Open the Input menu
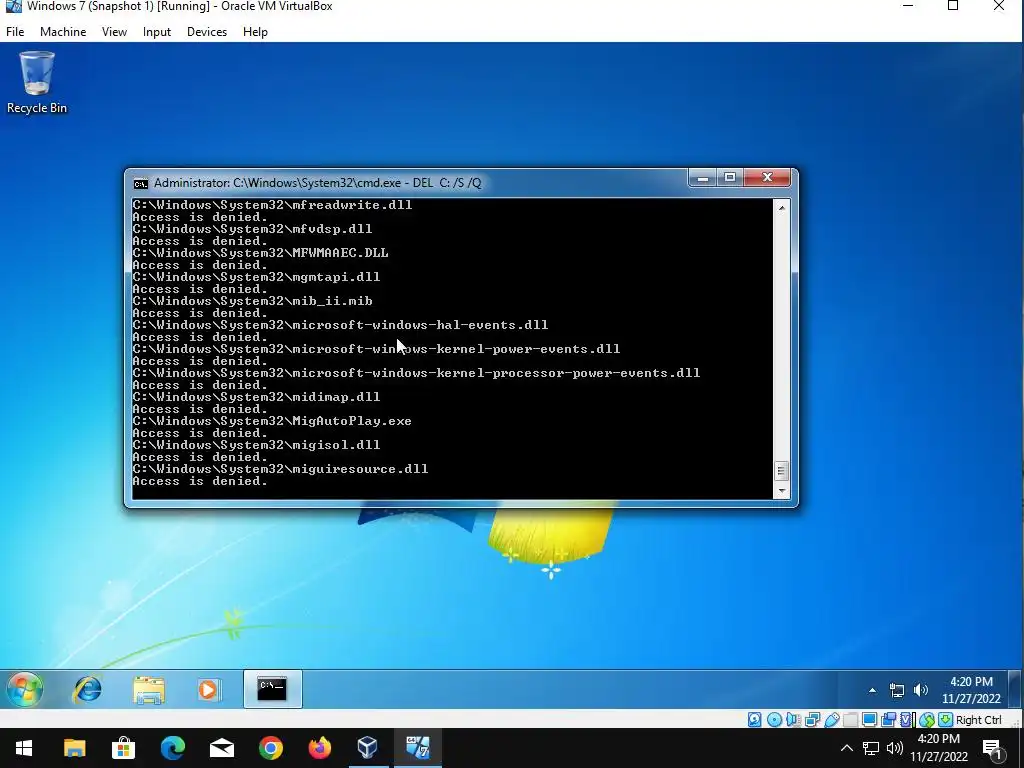This screenshot has height=768, width=1024. pyautogui.click(x=157, y=32)
